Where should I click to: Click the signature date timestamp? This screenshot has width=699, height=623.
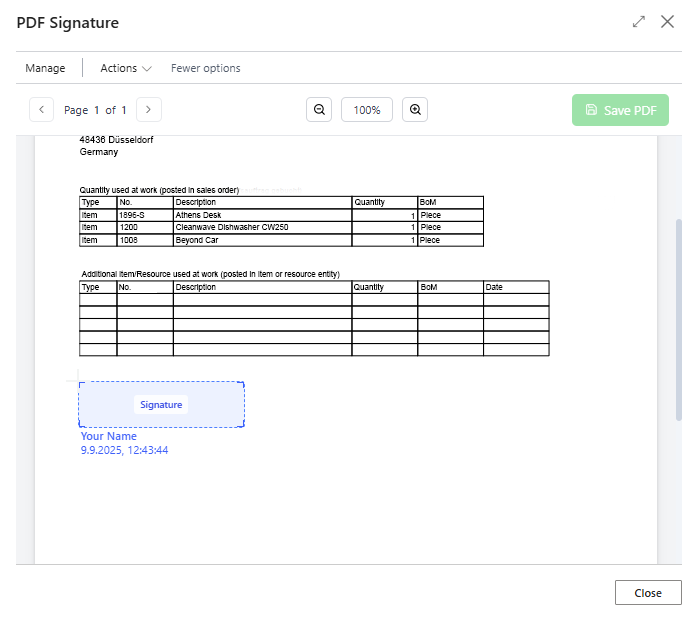(x=124, y=450)
